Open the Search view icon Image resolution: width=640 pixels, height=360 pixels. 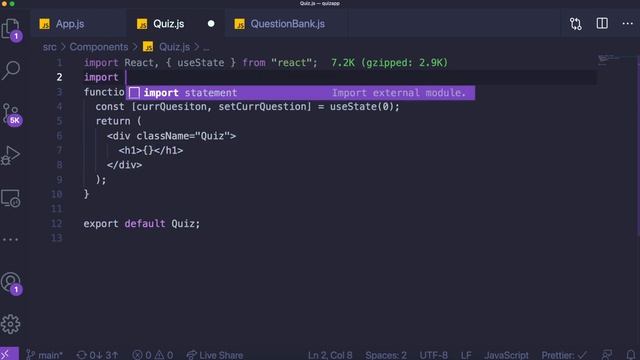point(11,70)
